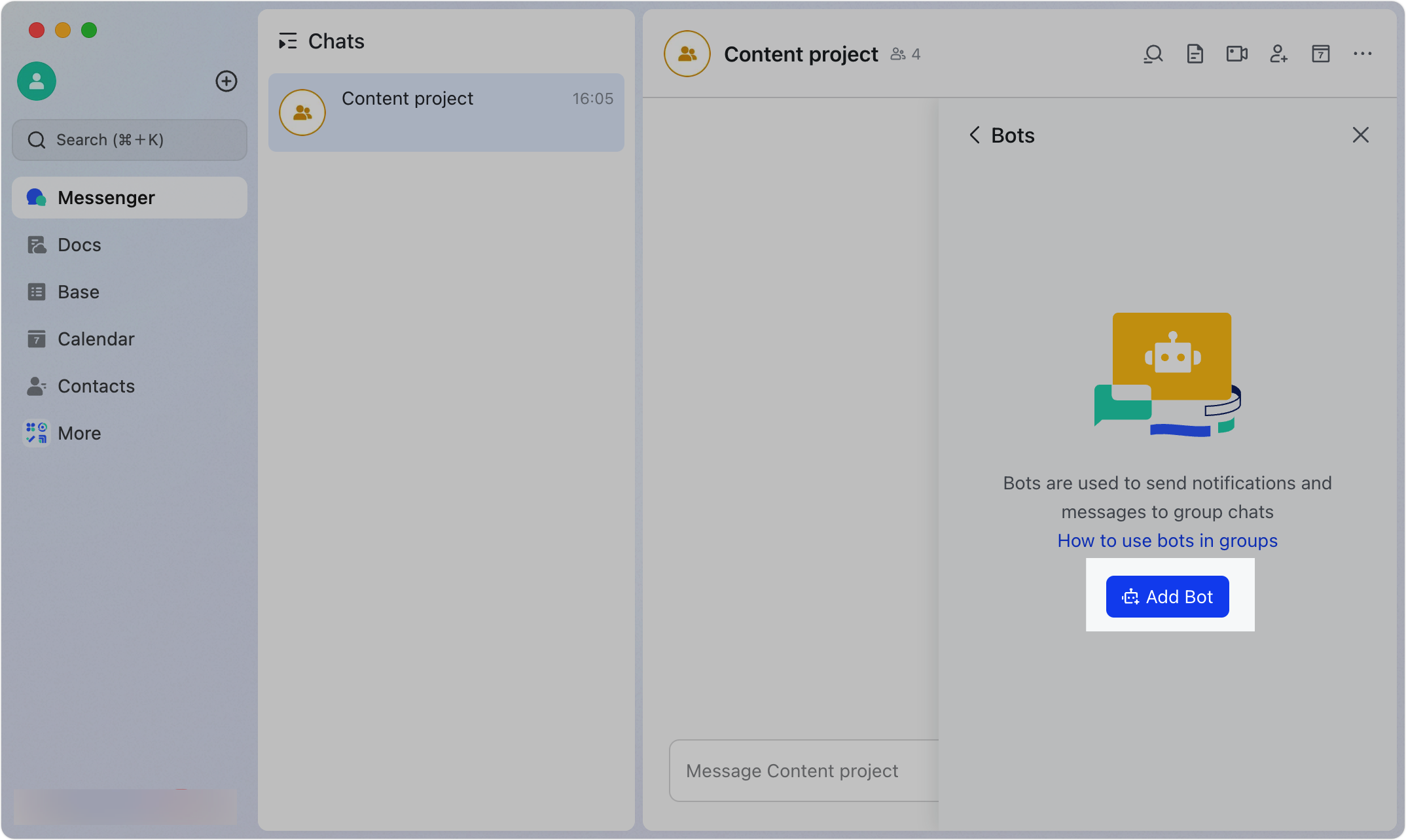Screen dimensions: 1406x840
Task: Open Base from the sidebar
Action: coord(78,291)
